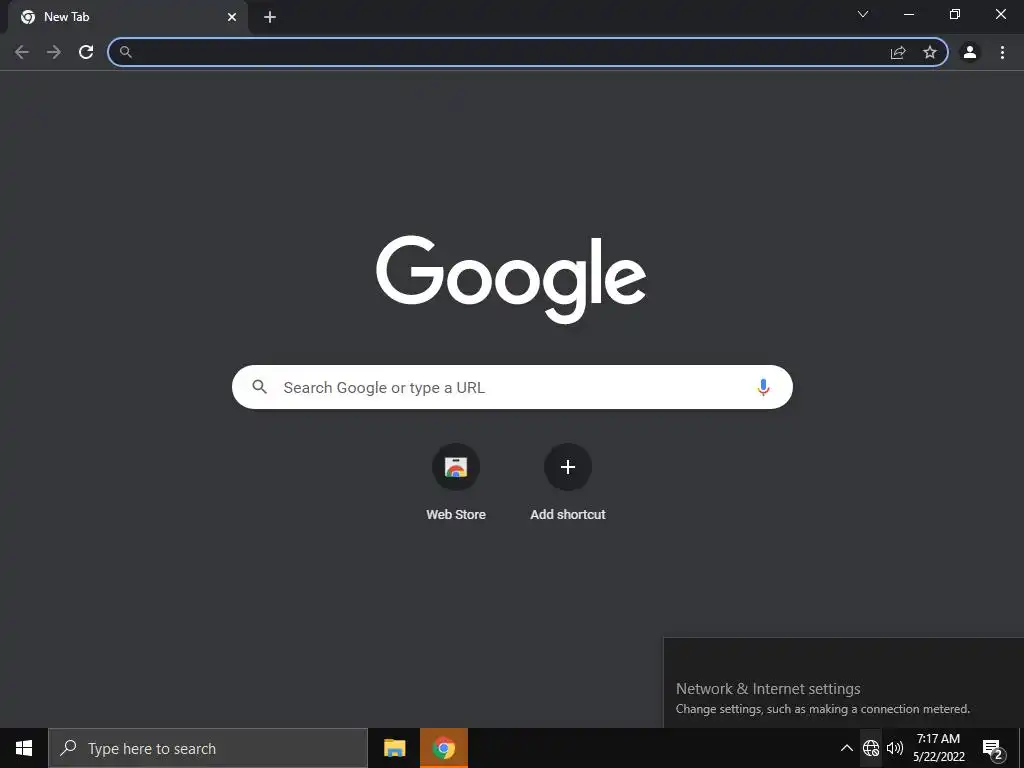Click the Web Store label text

coord(456,515)
